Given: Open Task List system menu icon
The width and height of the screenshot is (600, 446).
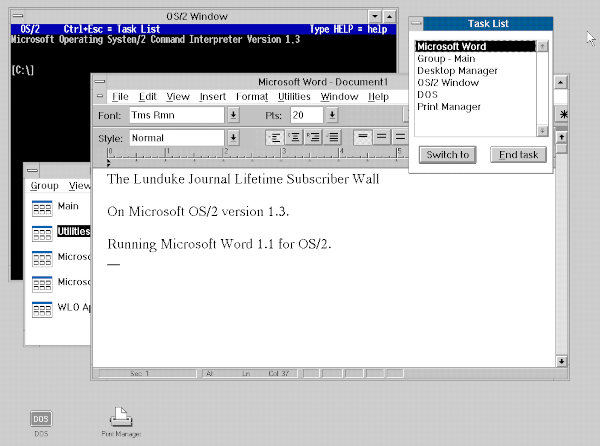Looking at the screenshot, I should pyautogui.click(x=416, y=24).
